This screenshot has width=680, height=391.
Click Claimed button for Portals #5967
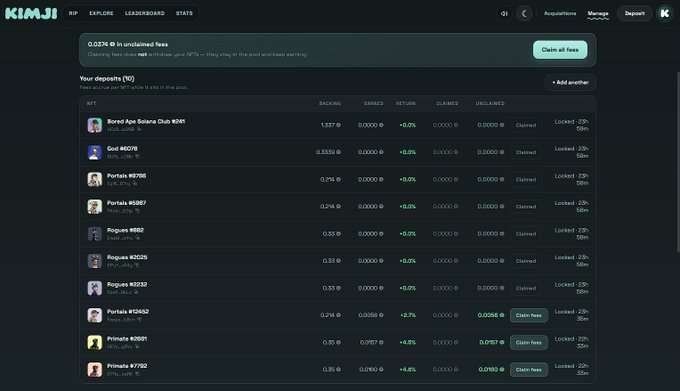click(526, 207)
